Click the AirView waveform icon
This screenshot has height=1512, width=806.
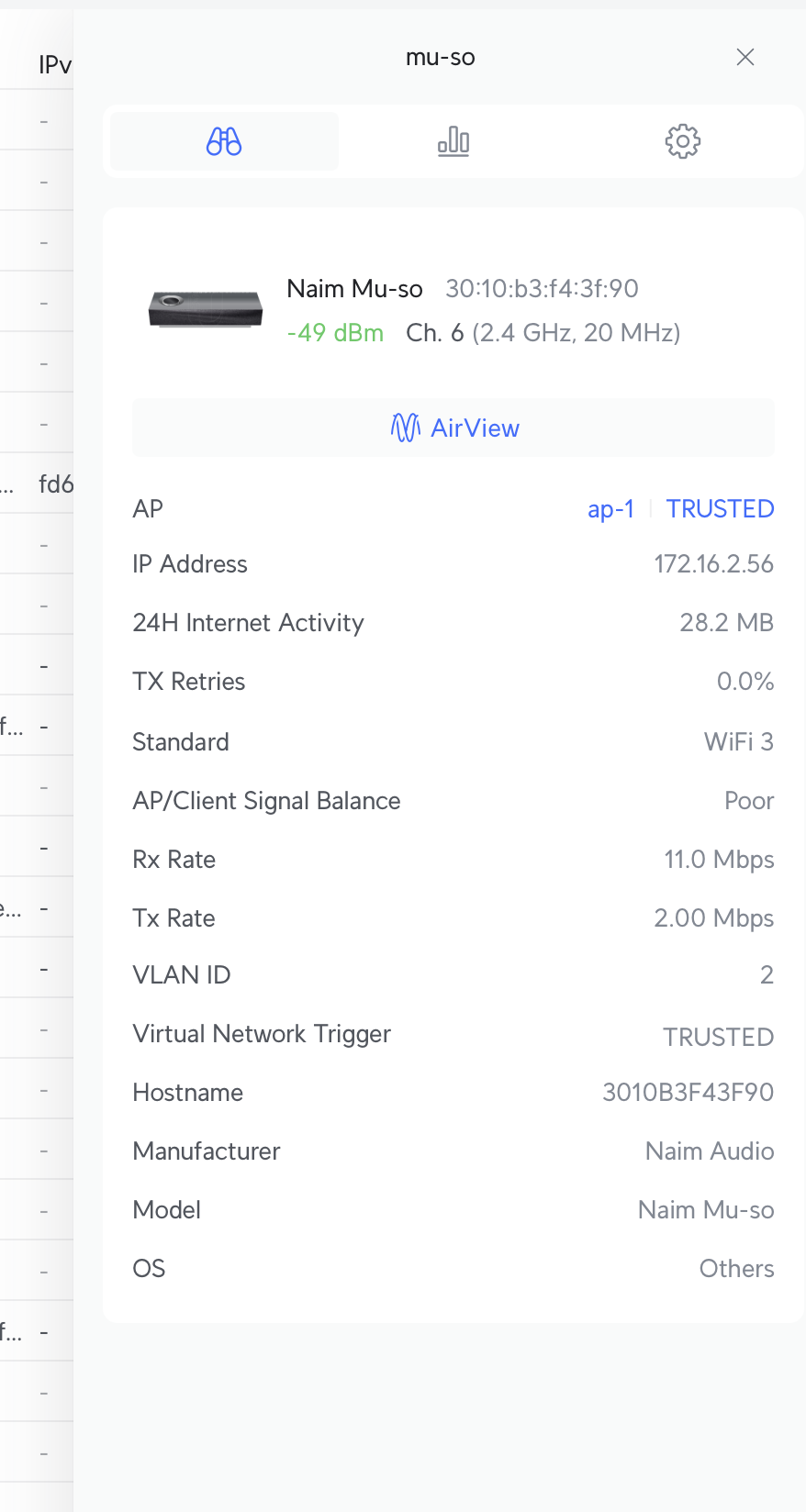click(x=405, y=428)
